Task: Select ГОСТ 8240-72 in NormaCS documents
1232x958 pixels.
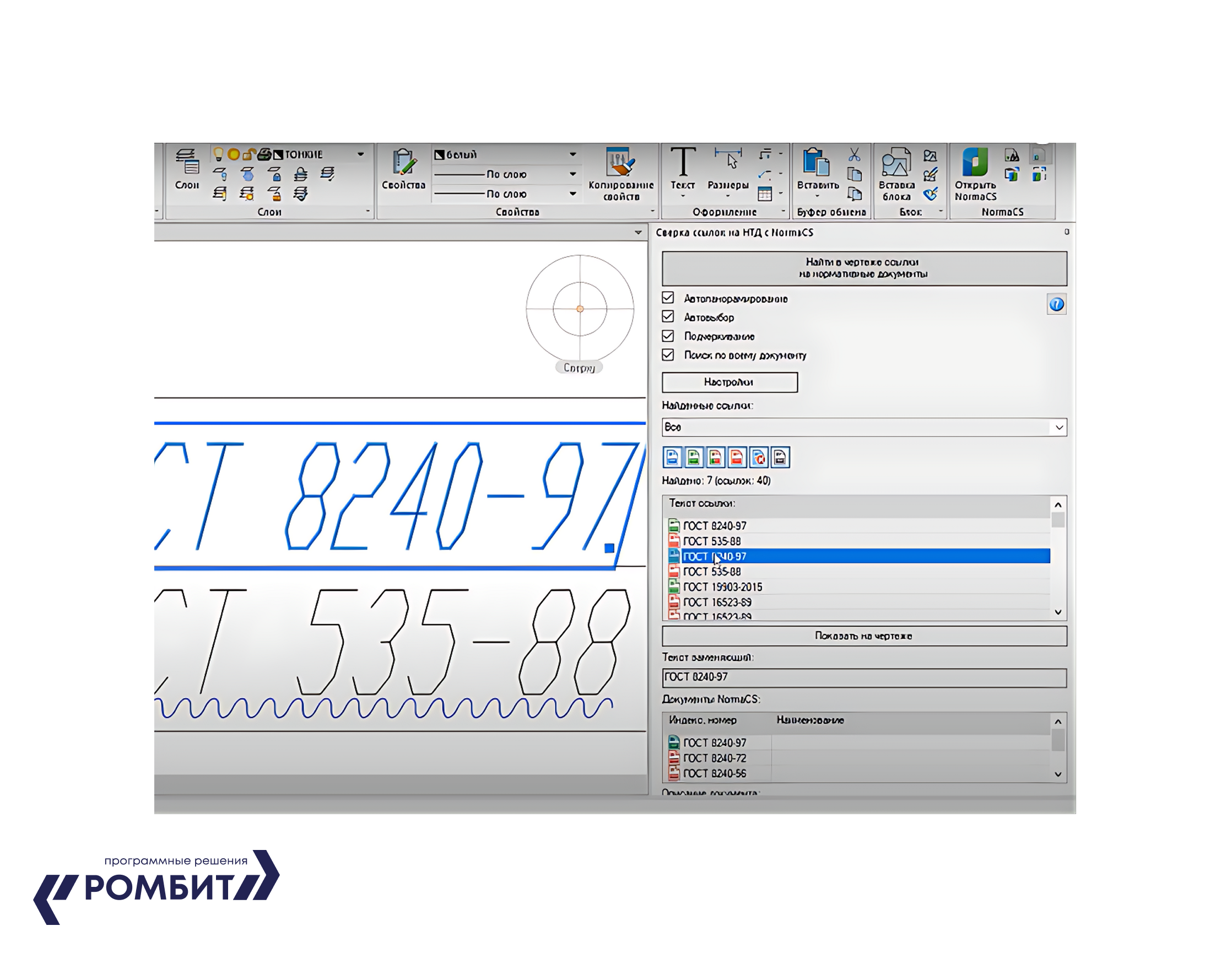Action: pos(714,758)
